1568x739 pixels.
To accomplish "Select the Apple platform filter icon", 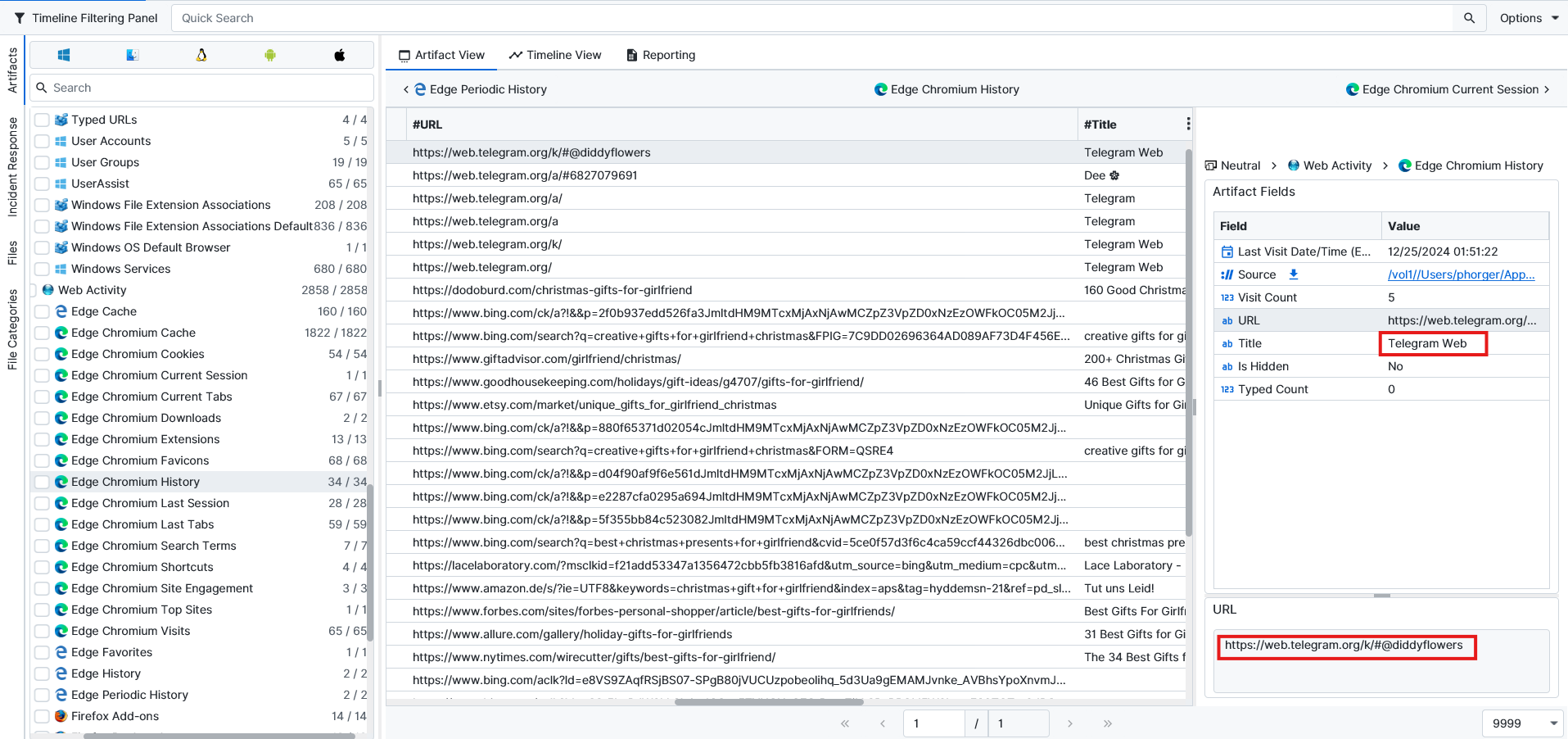I will [x=339, y=55].
